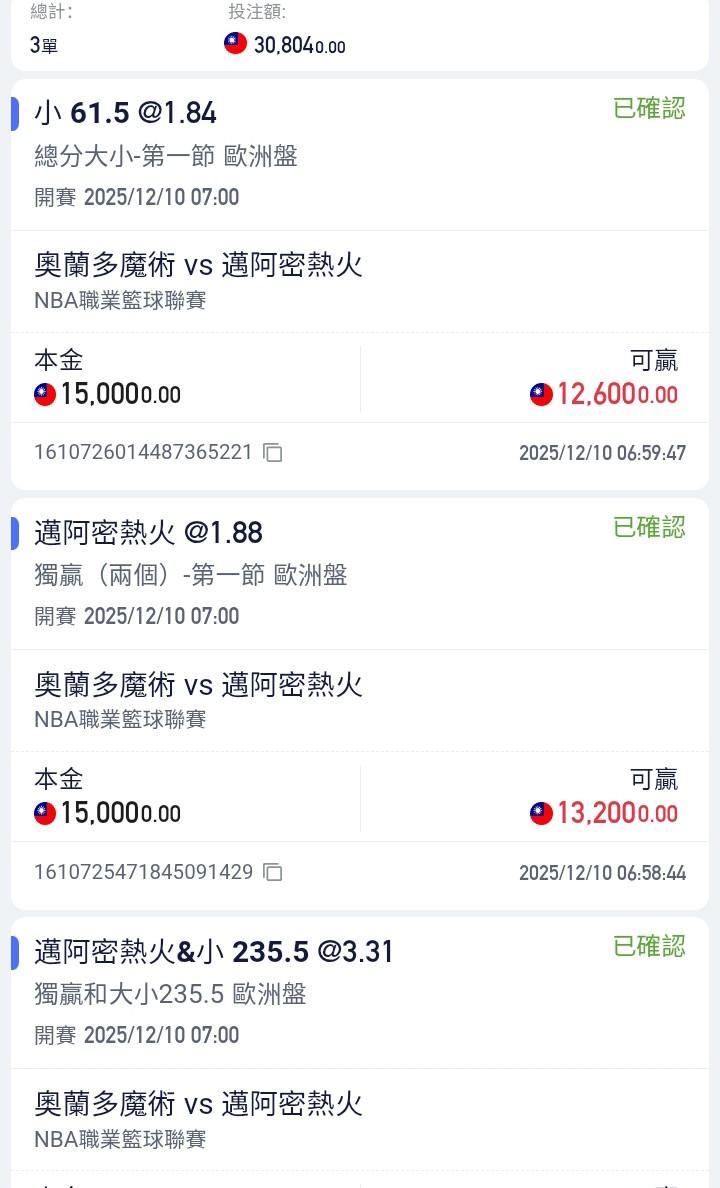The width and height of the screenshot is (720, 1188).
Task: Tap 已確認 status on the 邁阿密熱火 @1.88 bet
Action: point(649,527)
